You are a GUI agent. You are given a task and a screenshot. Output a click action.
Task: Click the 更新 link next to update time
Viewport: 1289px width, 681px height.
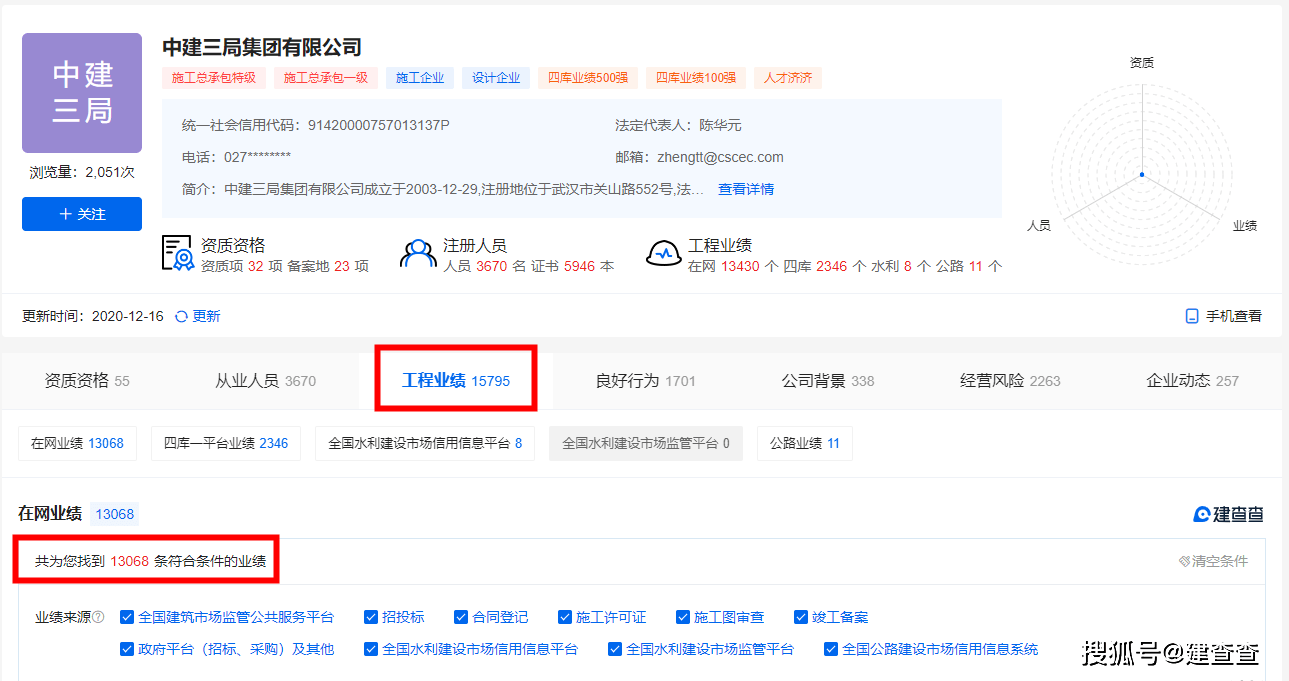[x=206, y=316]
